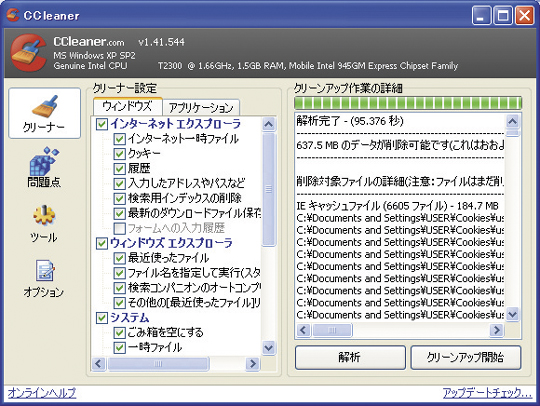This screenshot has height=406, width=540.
Task: Open the クリーナー (Cleaner) section
Action: point(44,113)
